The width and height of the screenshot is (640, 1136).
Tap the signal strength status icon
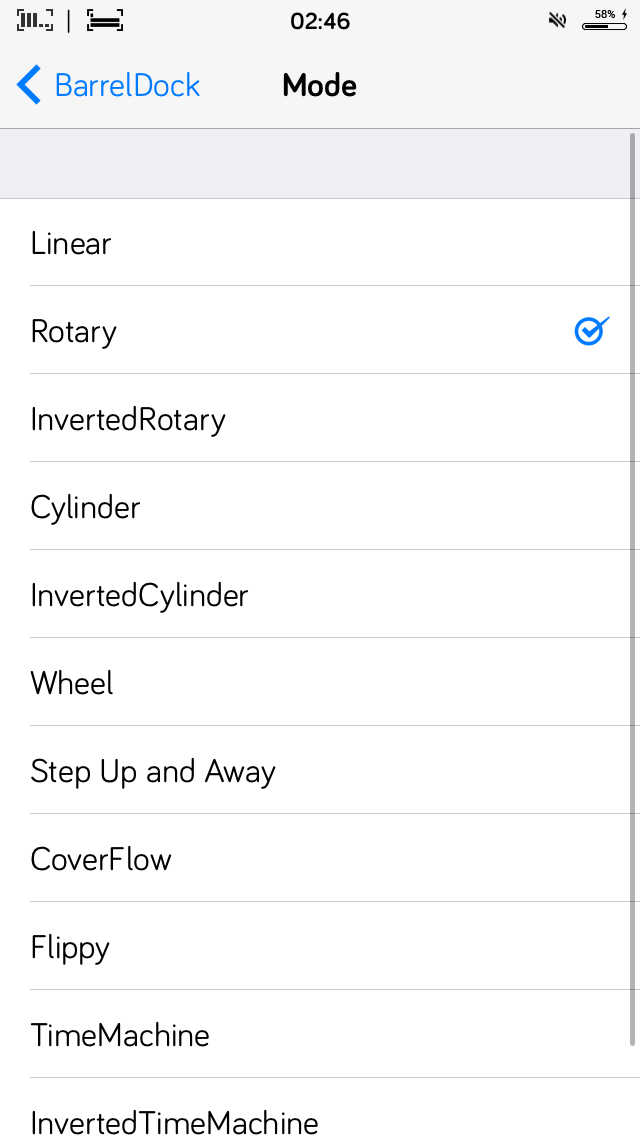coord(34,20)
